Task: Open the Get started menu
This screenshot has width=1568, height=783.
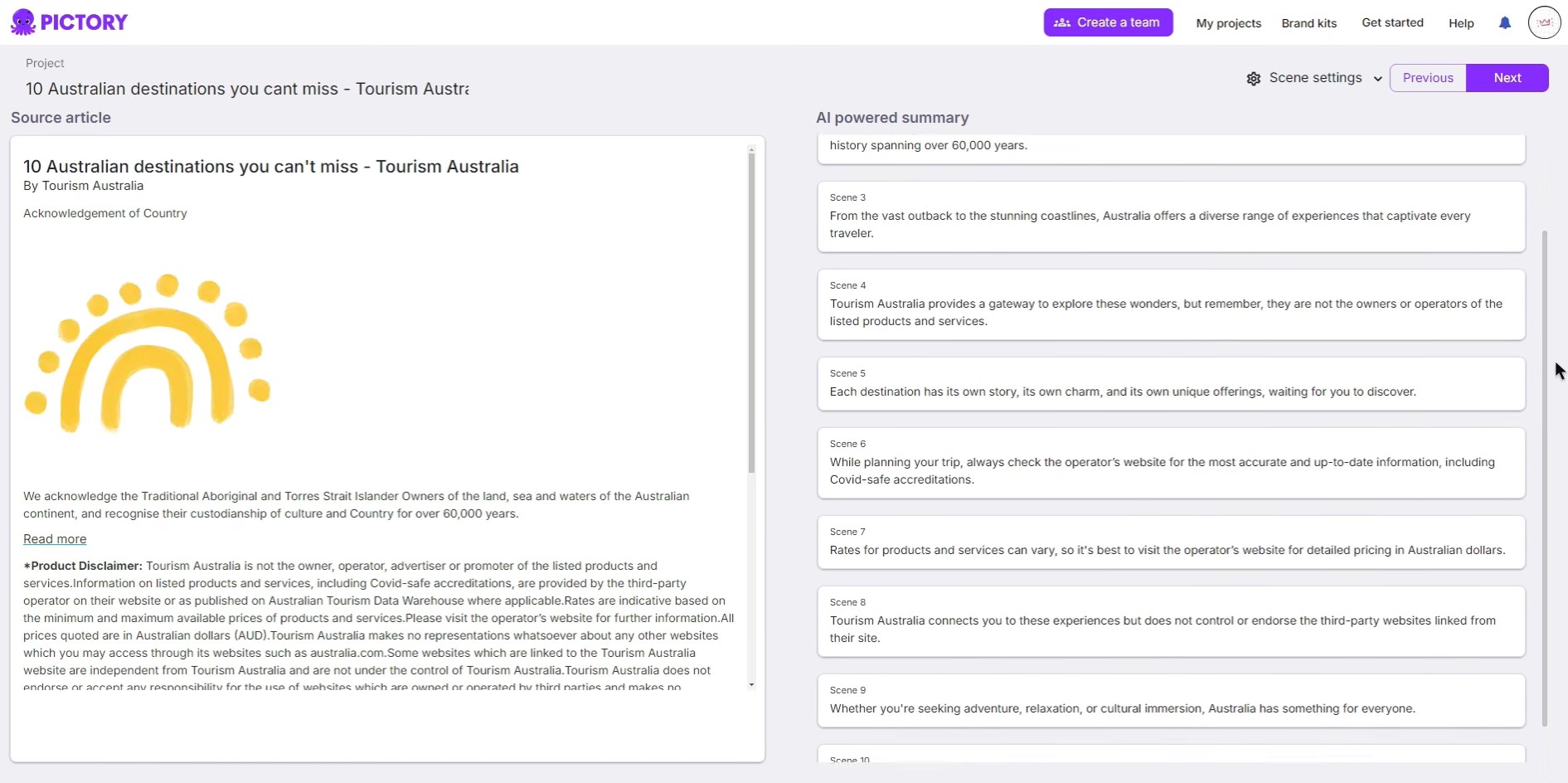Action: coord(1392,22)
